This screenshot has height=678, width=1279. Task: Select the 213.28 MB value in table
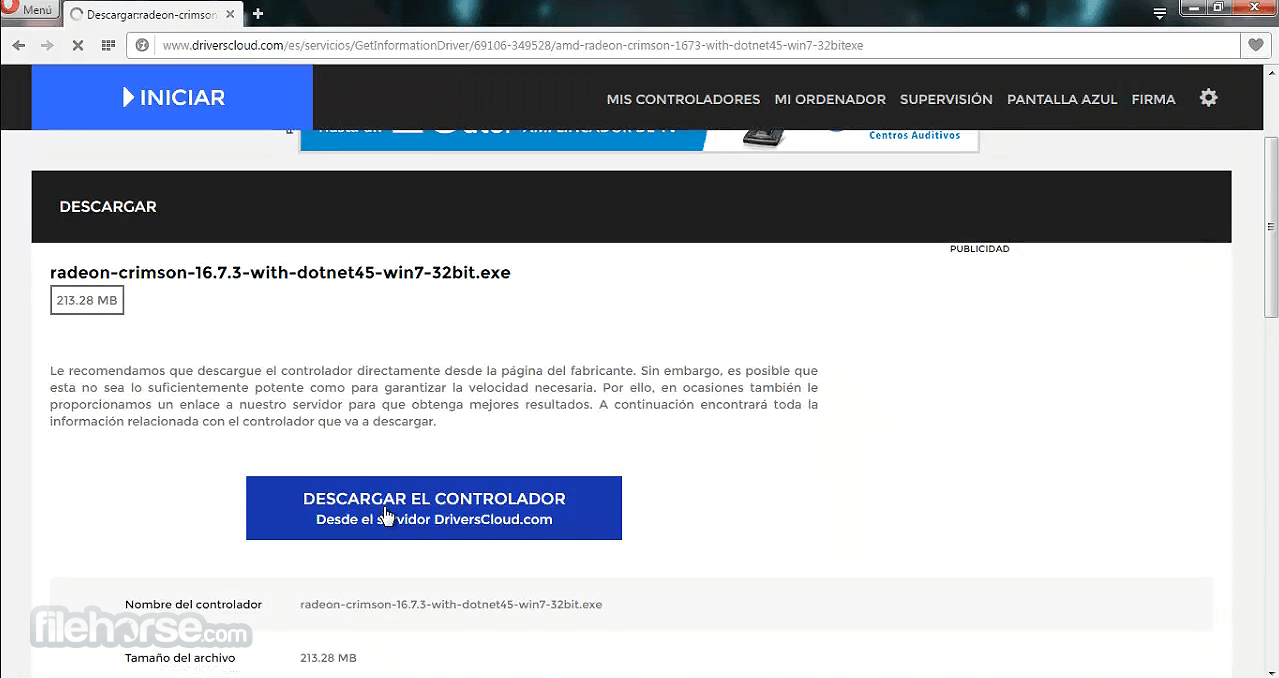pos(328,658)
